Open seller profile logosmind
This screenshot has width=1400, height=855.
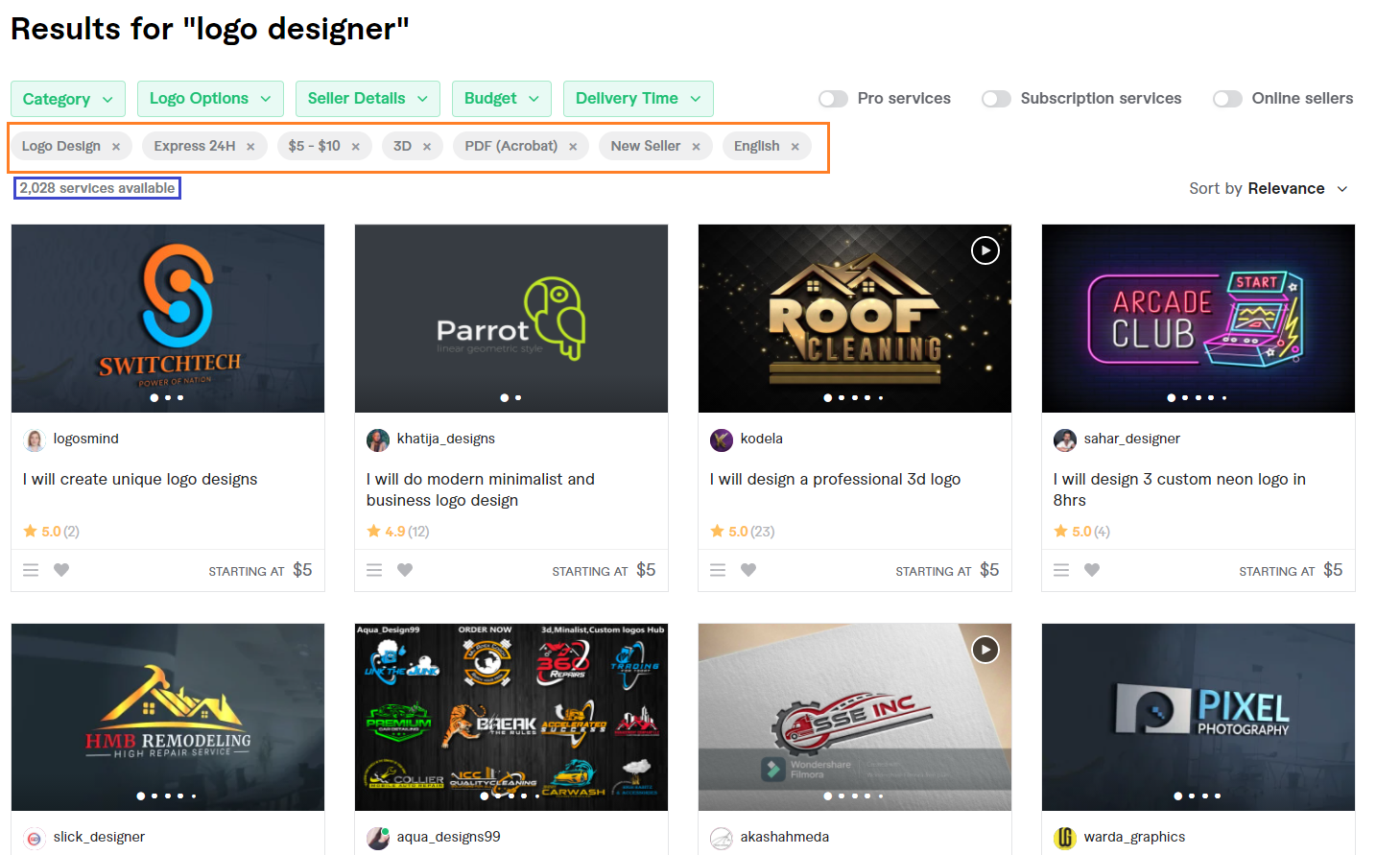pyautogui.click(x=86, y=439)
